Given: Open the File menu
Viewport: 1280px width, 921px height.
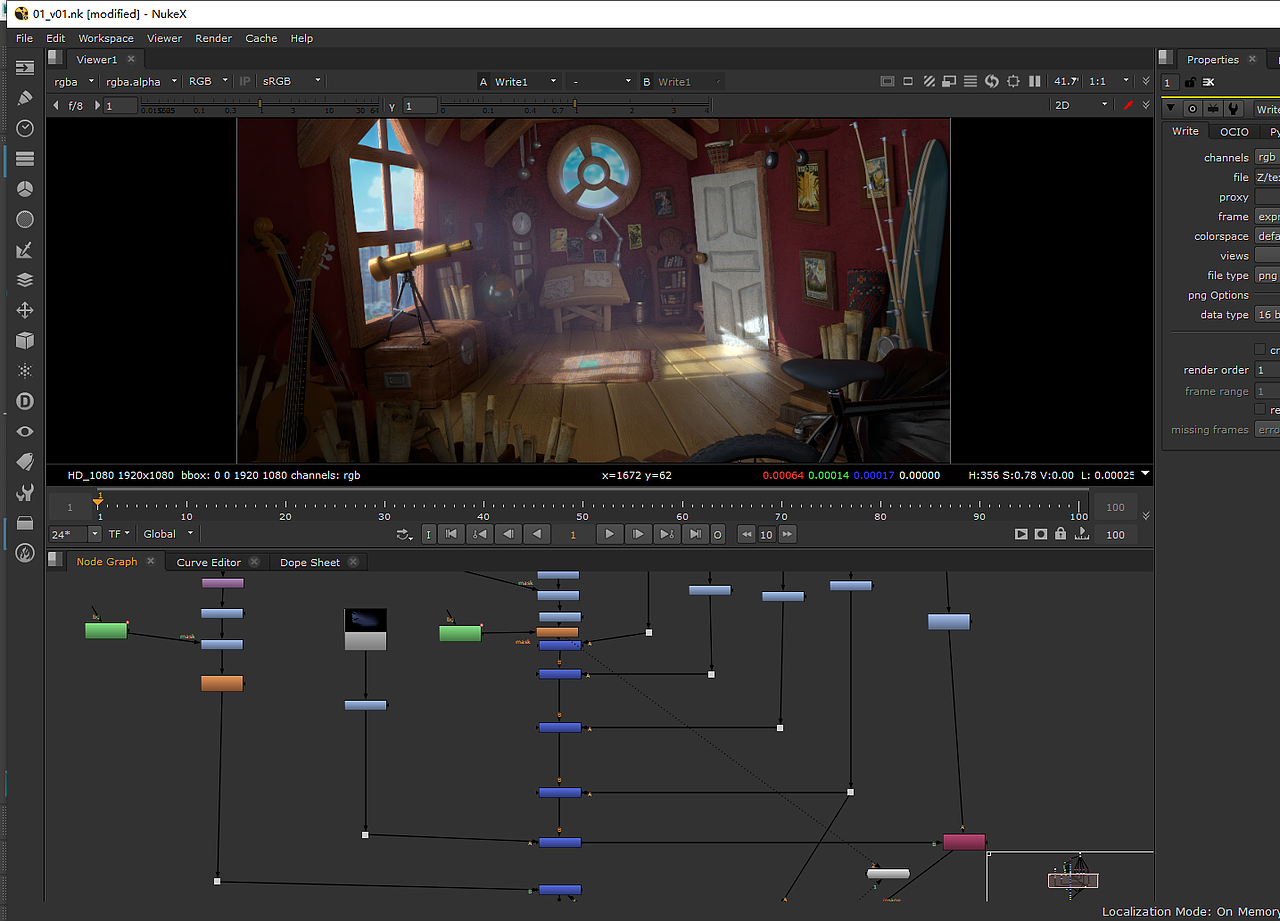Looking at the screenshot, I should coord(25,38).
